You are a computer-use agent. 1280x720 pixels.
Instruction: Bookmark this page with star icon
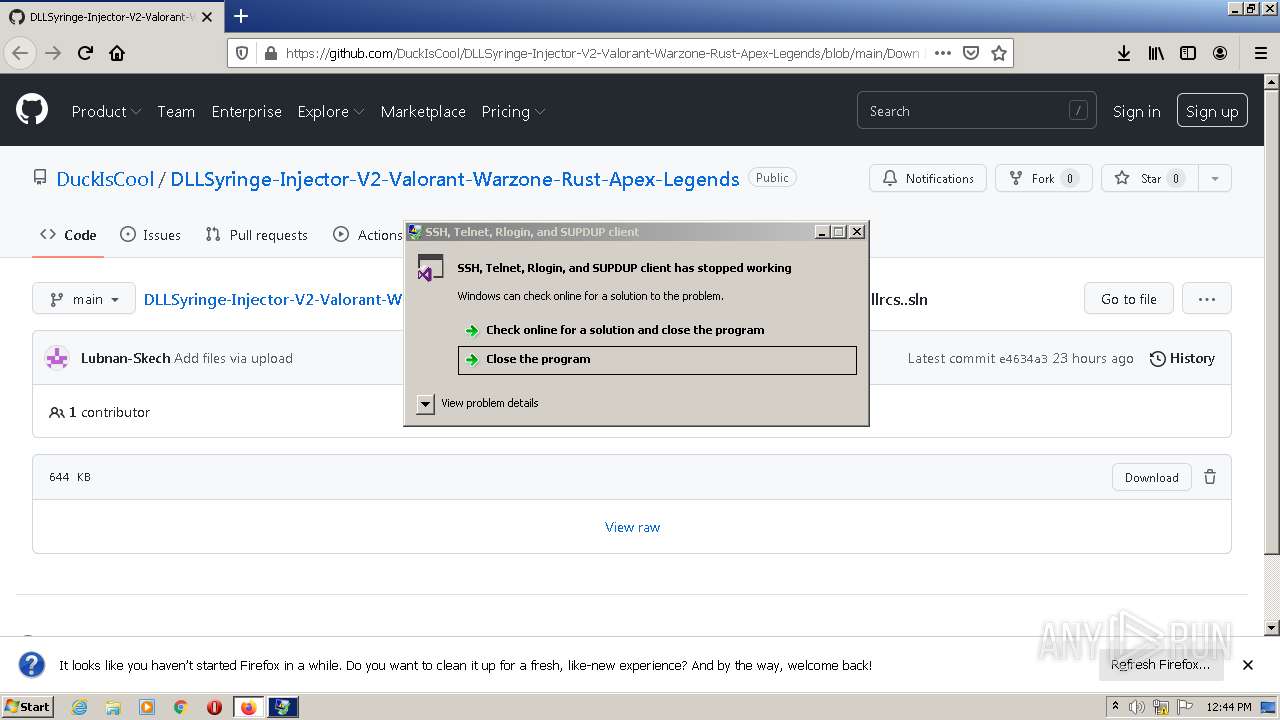click(998, 53)
